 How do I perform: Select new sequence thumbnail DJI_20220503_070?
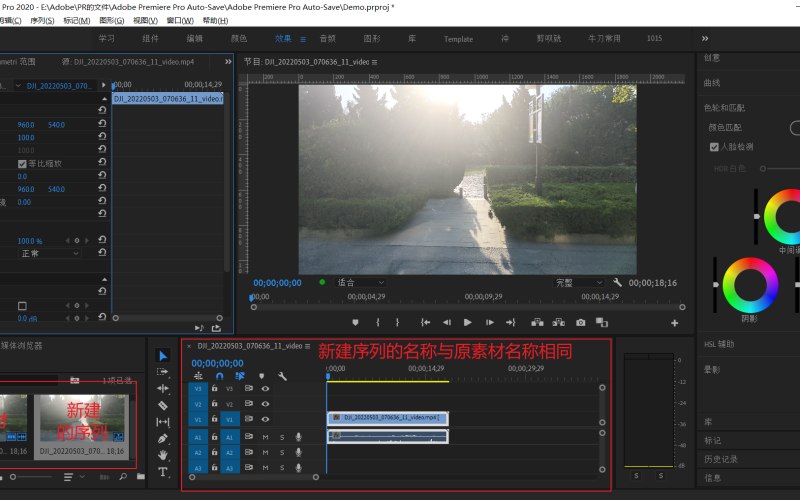click(82, 426)
